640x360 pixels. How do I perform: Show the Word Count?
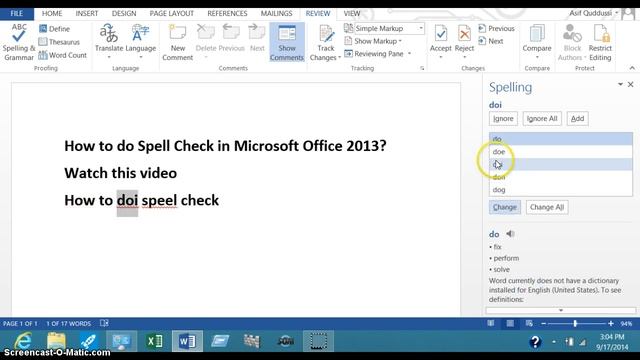click(63, 55)
